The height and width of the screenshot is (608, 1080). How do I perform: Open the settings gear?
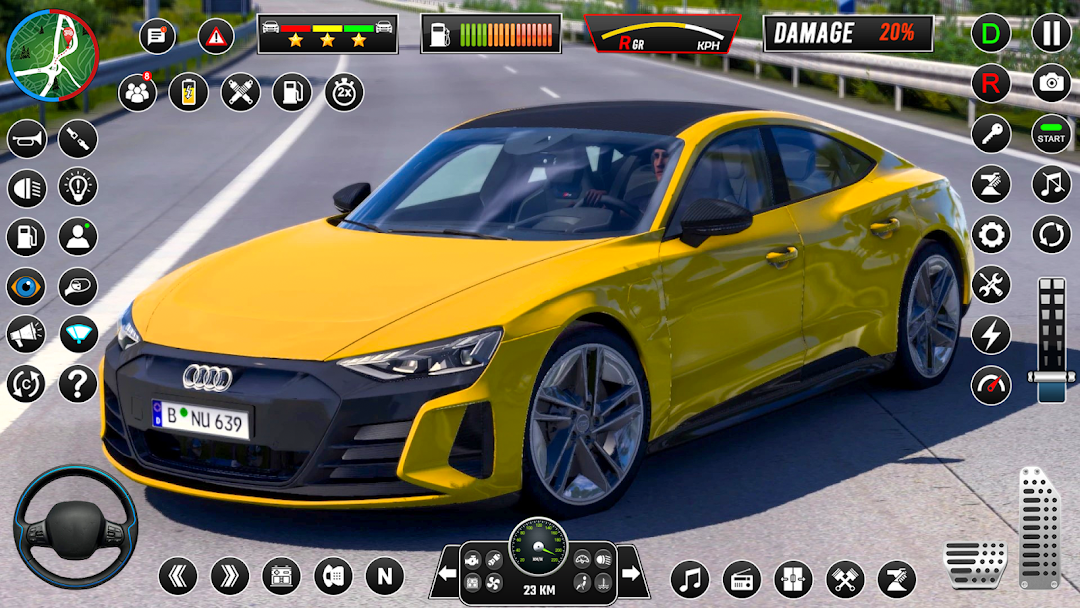click(x=991, y=235)
